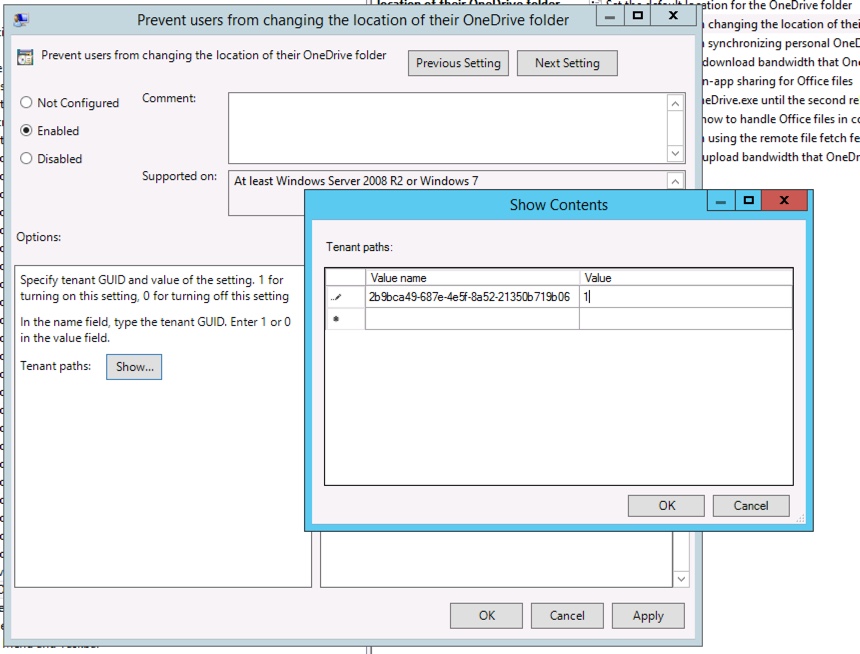Click the Supported on scroll up arrow

(676, 181)
